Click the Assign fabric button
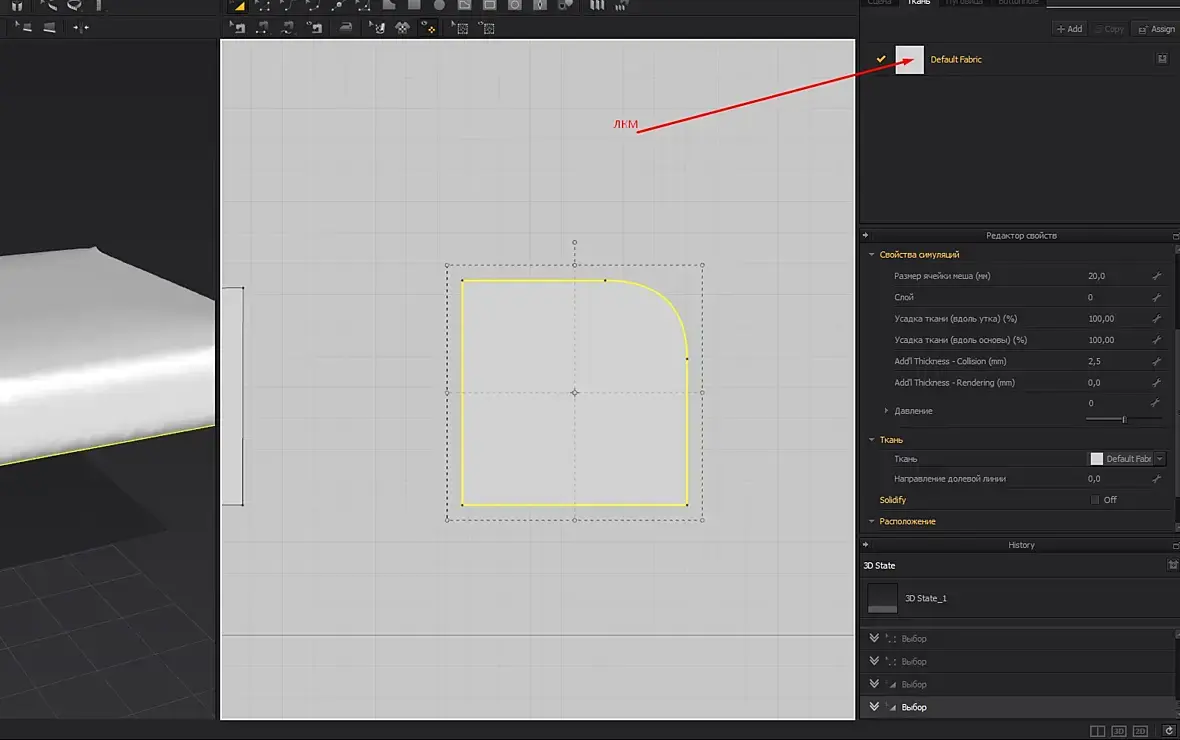1180x740 pixels. 1157,29
